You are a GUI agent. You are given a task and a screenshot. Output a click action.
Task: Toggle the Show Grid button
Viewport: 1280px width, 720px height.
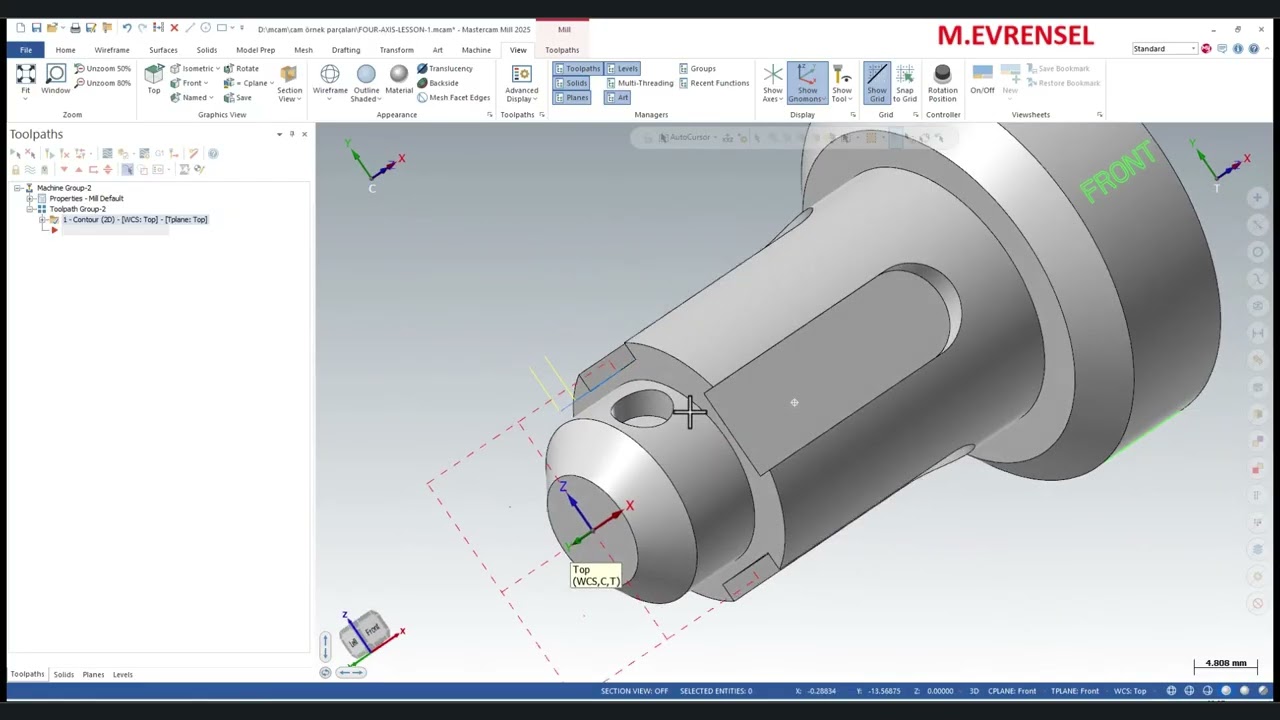[x=877, y=83]
